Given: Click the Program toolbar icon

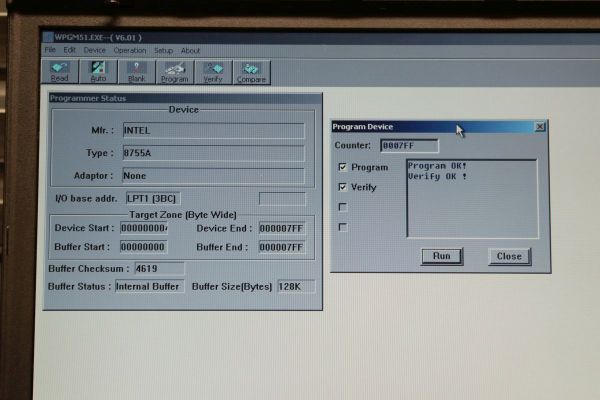Looking at the screenshot, I should point(174,71).
